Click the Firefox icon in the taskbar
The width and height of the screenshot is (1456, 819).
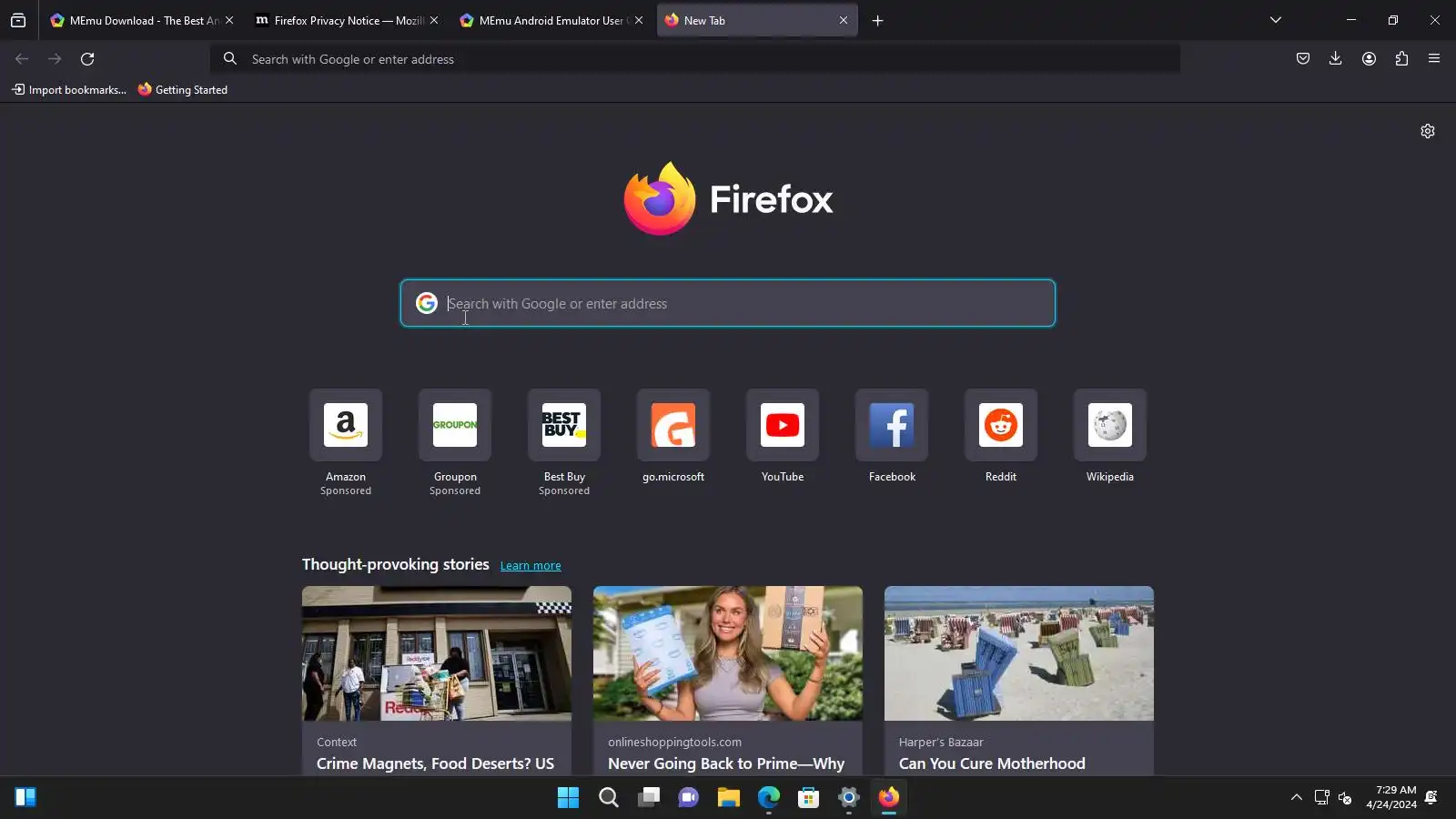click(x=889, y=798)
